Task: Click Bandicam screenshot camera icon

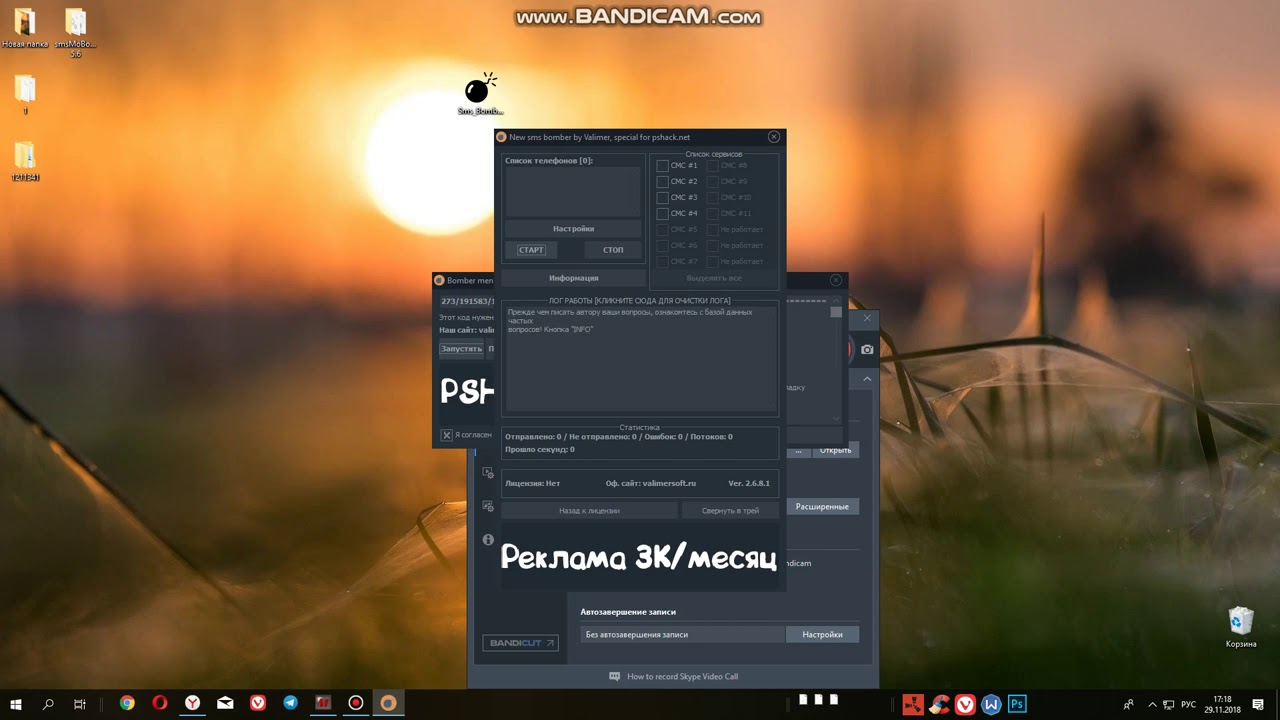Action: pos(867,349)
